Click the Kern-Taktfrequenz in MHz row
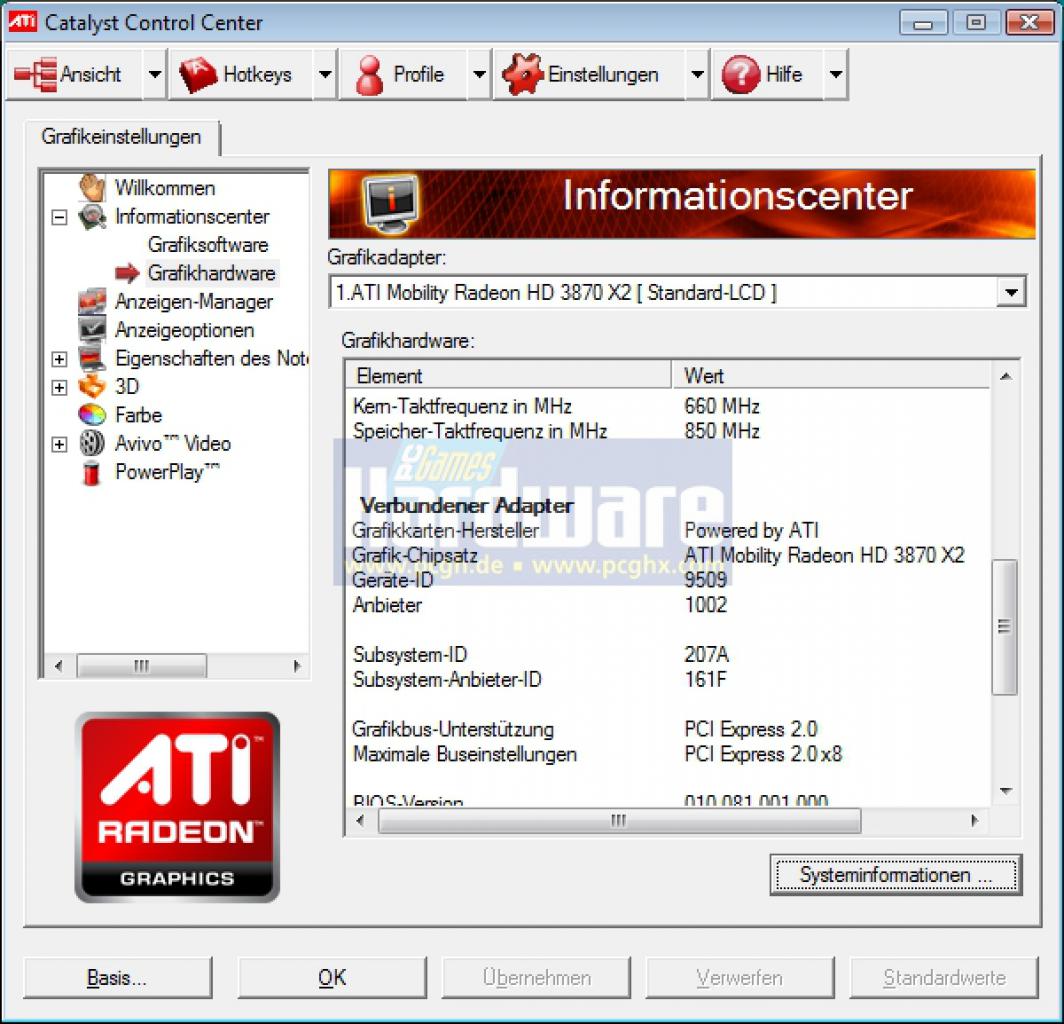This screenshot has width=1064, height=1024. pyautogui.click(x=668, y=406)
